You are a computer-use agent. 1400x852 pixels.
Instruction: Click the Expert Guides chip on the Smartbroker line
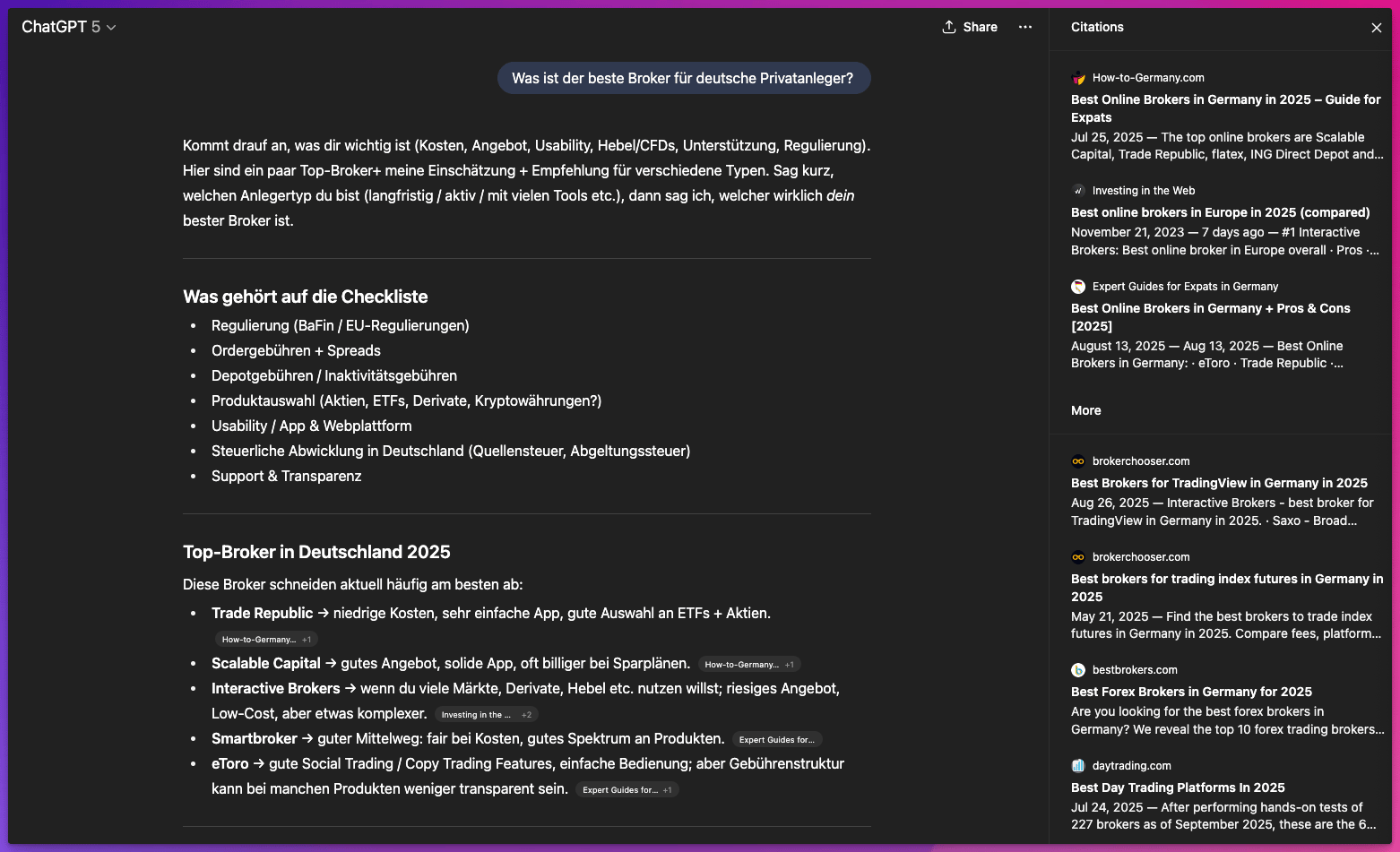tap(777, 740)
